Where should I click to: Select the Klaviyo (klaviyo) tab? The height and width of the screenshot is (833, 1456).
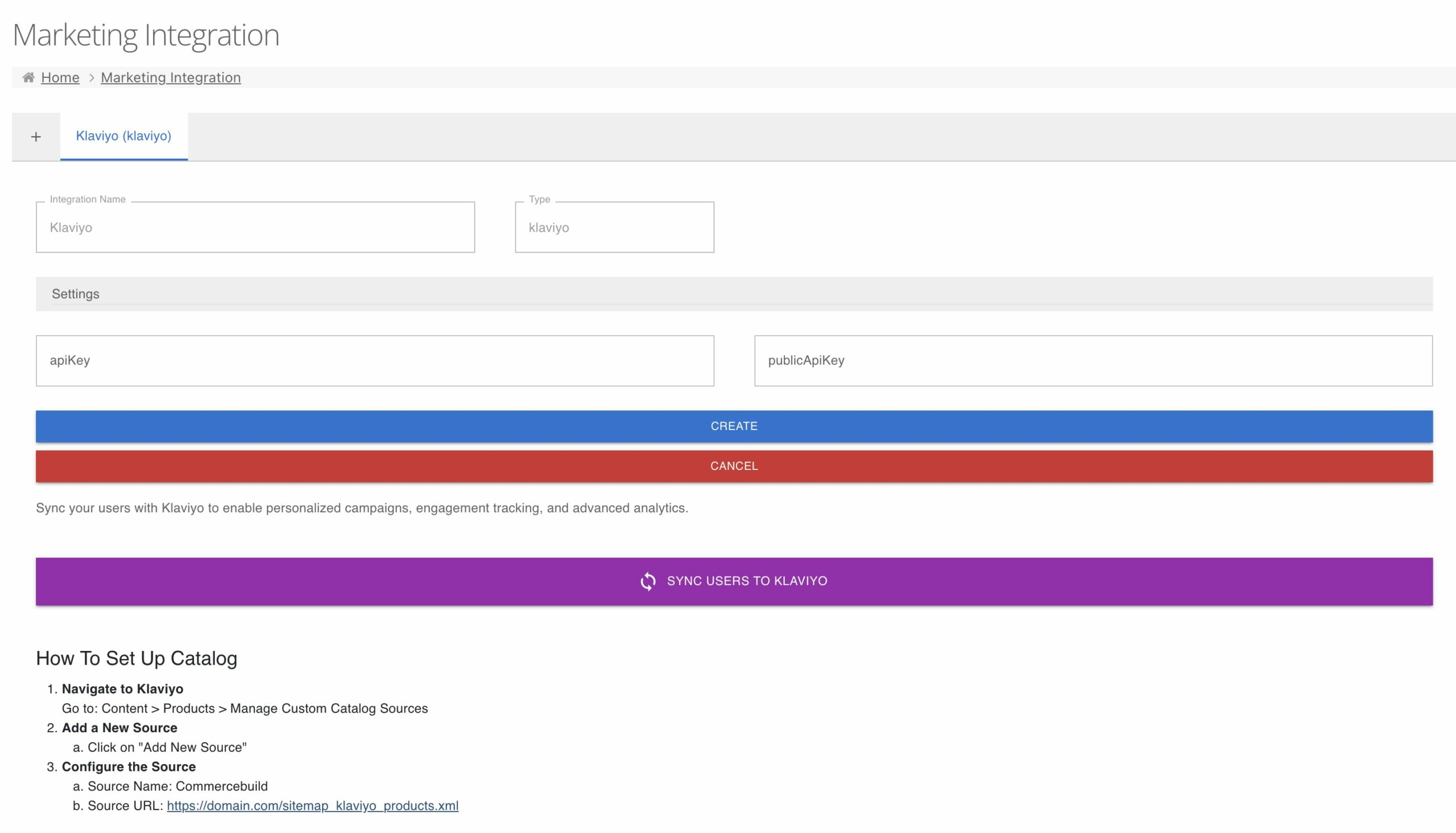(123, 136)
